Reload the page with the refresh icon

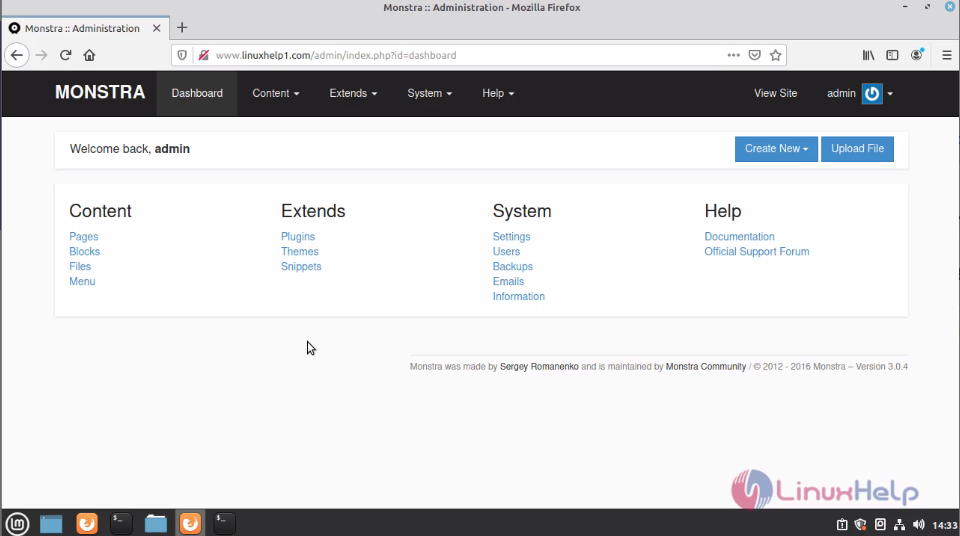click(x=66, y=55)
